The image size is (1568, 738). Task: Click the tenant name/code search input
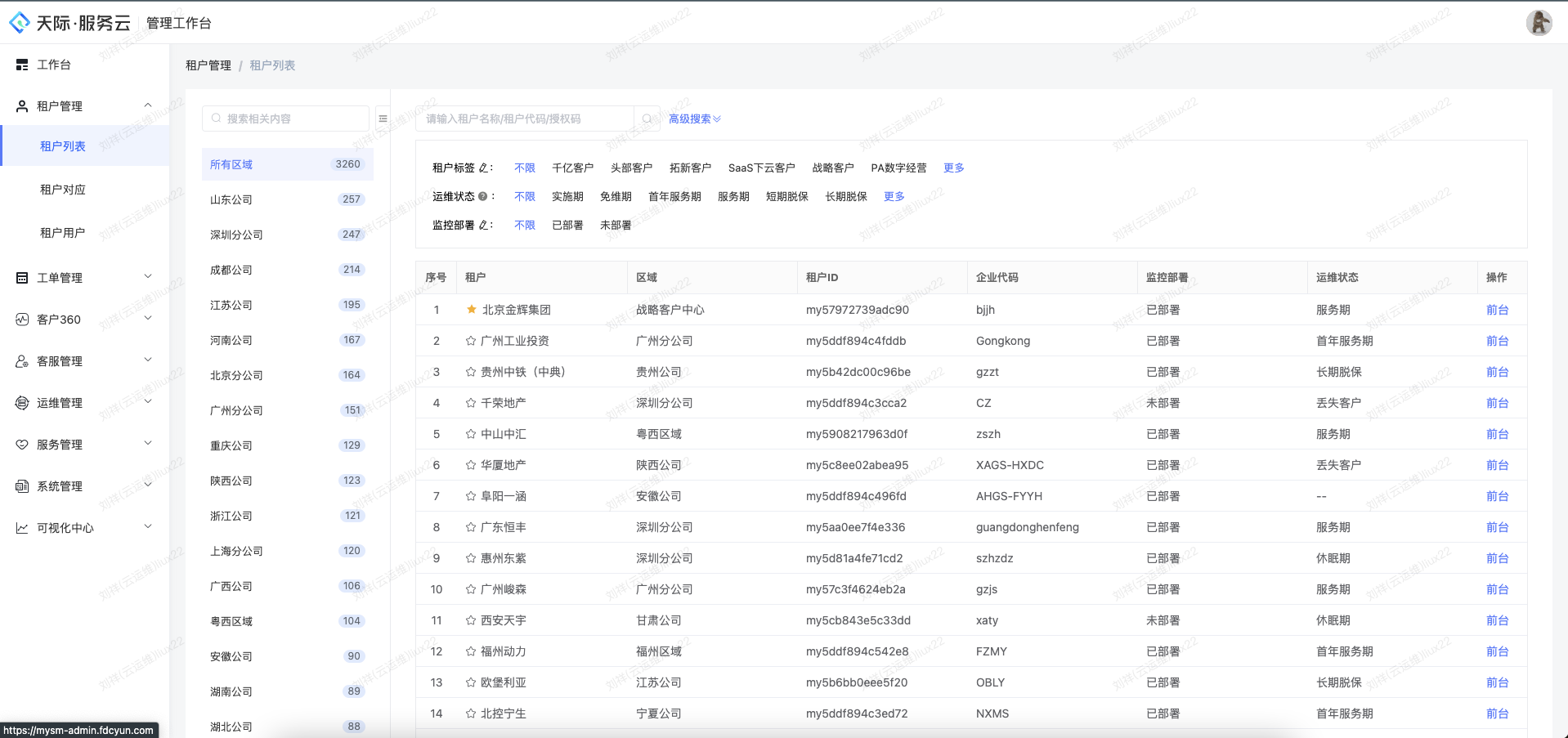tap(525, 119)
